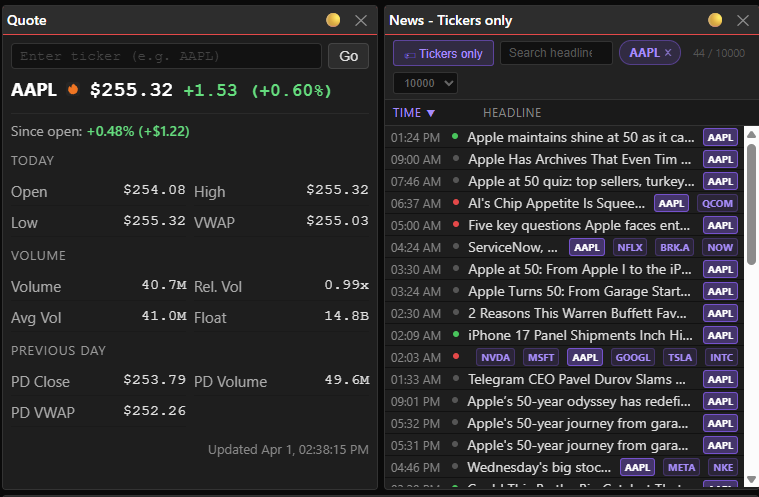Screen dimensions: 759x497
Task: Toggle the Tickers only filter
Action: tap(442, 53)
